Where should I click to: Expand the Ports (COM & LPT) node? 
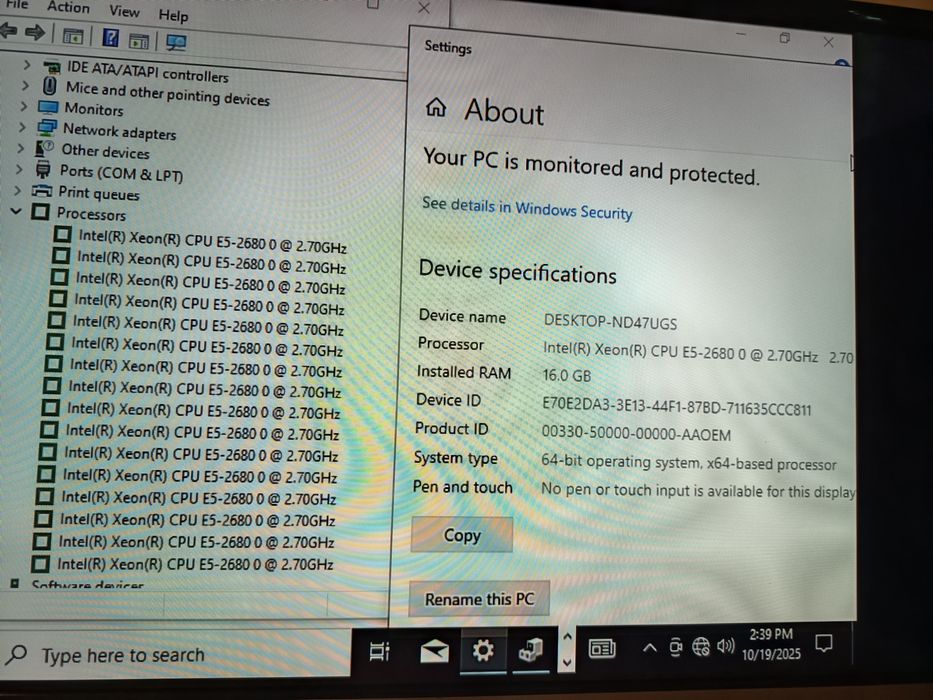[x=19, y=169]
